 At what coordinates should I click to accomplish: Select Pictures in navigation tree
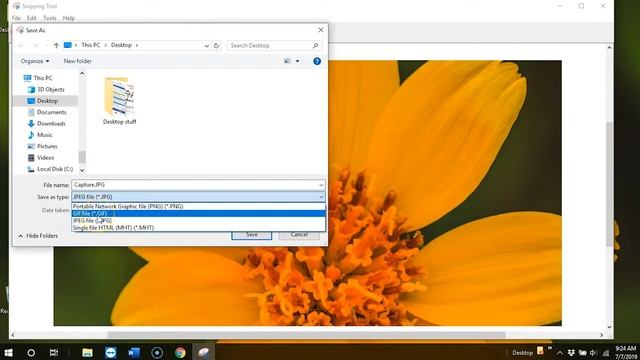point(47,147)
